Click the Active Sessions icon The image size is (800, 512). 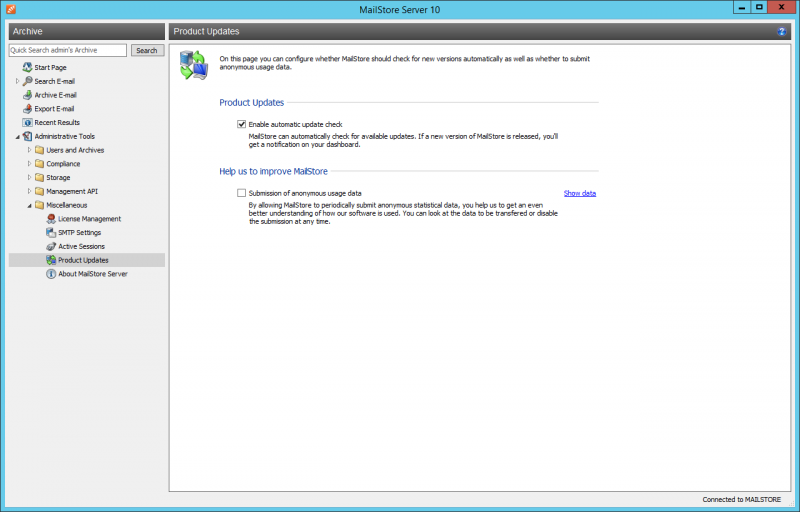pyautogui.click(x=50, y=246)
